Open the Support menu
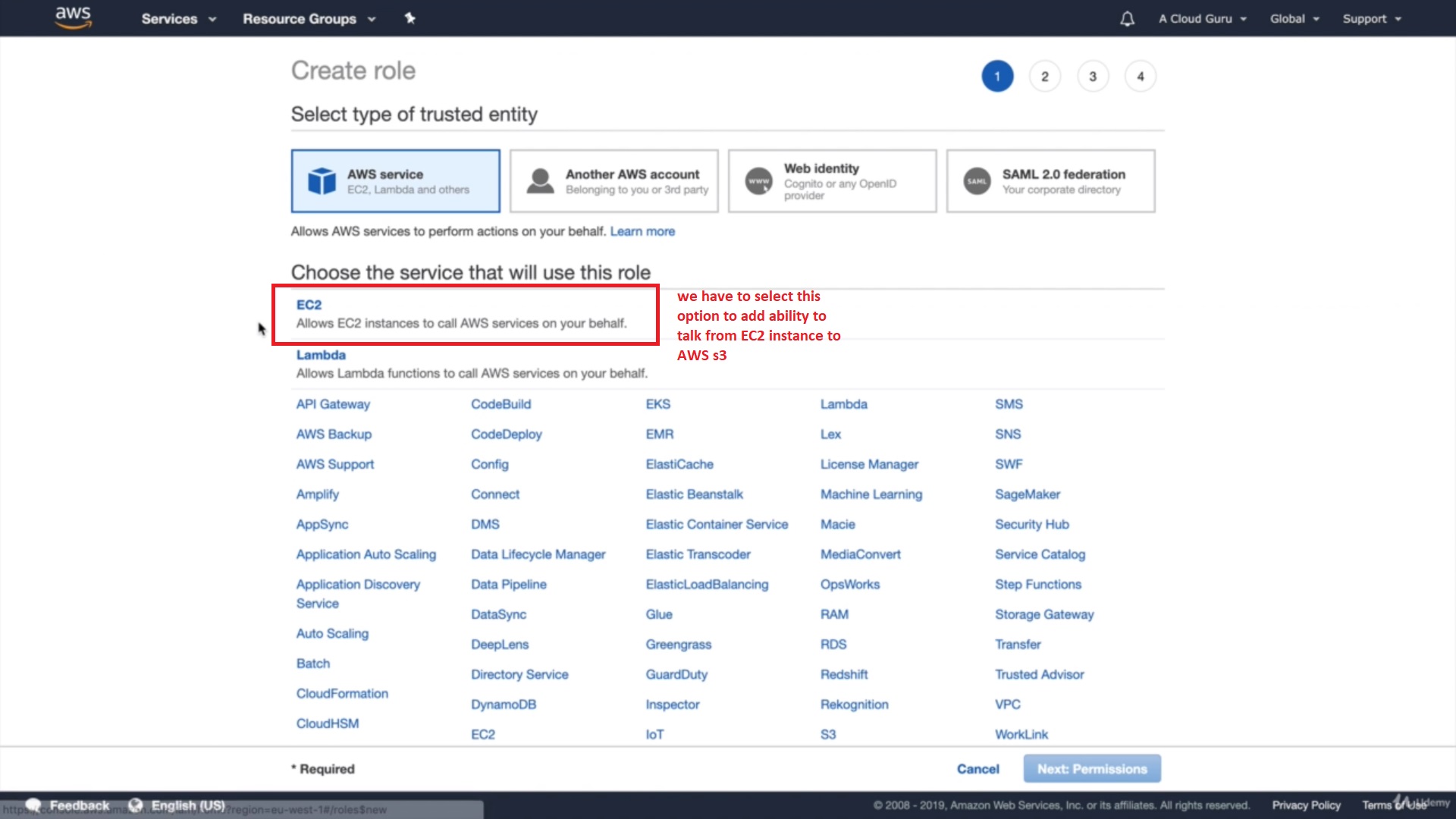Screen dimensions: 1456x819 [x=1371, y=19]
